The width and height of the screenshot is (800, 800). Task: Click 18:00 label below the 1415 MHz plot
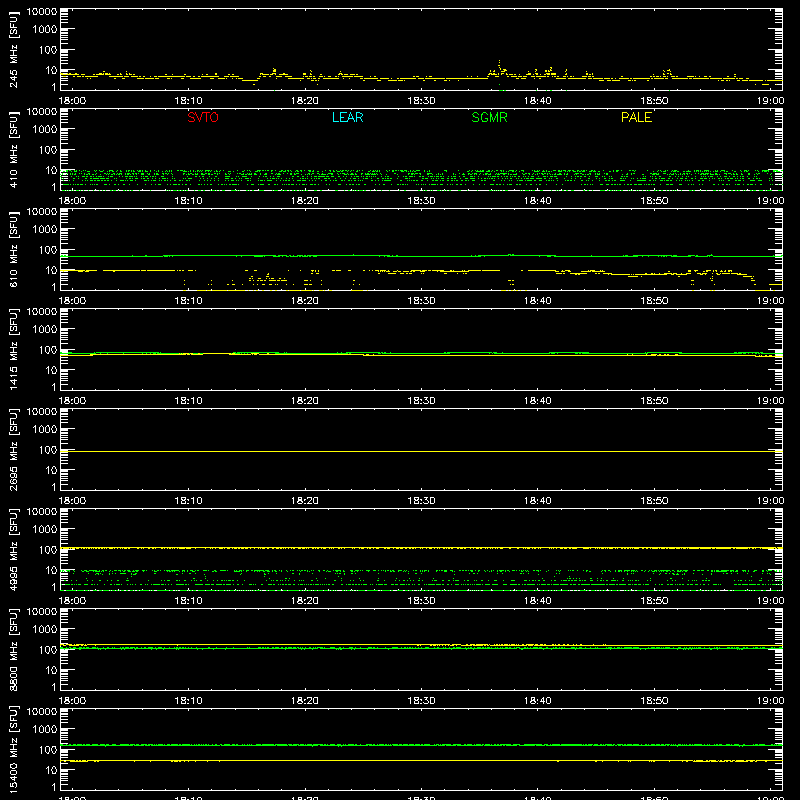coord(72,401)
